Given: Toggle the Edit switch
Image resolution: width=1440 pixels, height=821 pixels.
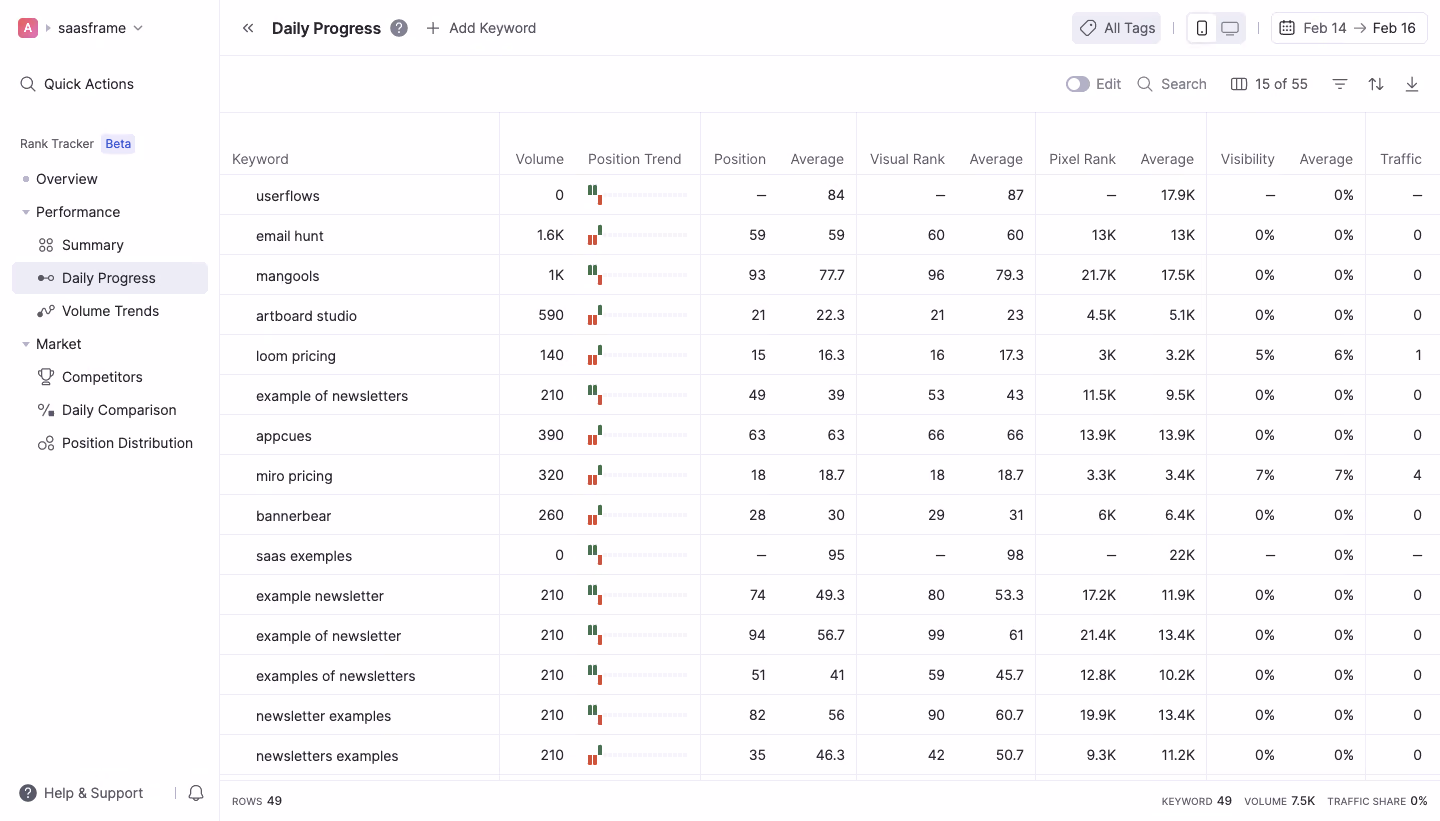Looking at the screenshot, I should pos(1077,84).
